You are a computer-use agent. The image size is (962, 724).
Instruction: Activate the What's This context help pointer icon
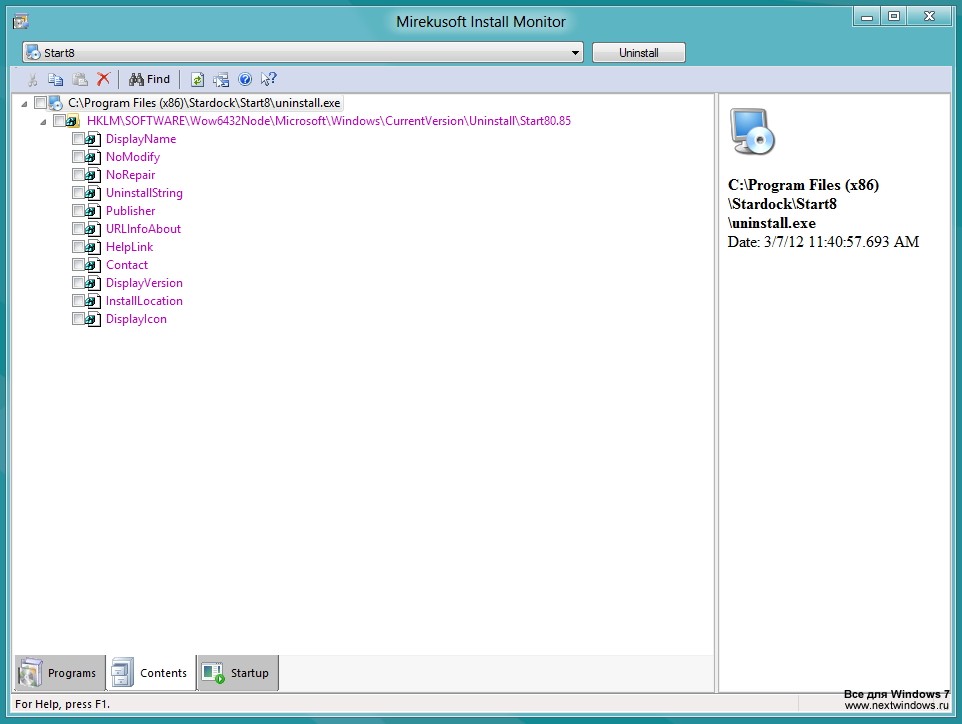[x=268, y=79]
